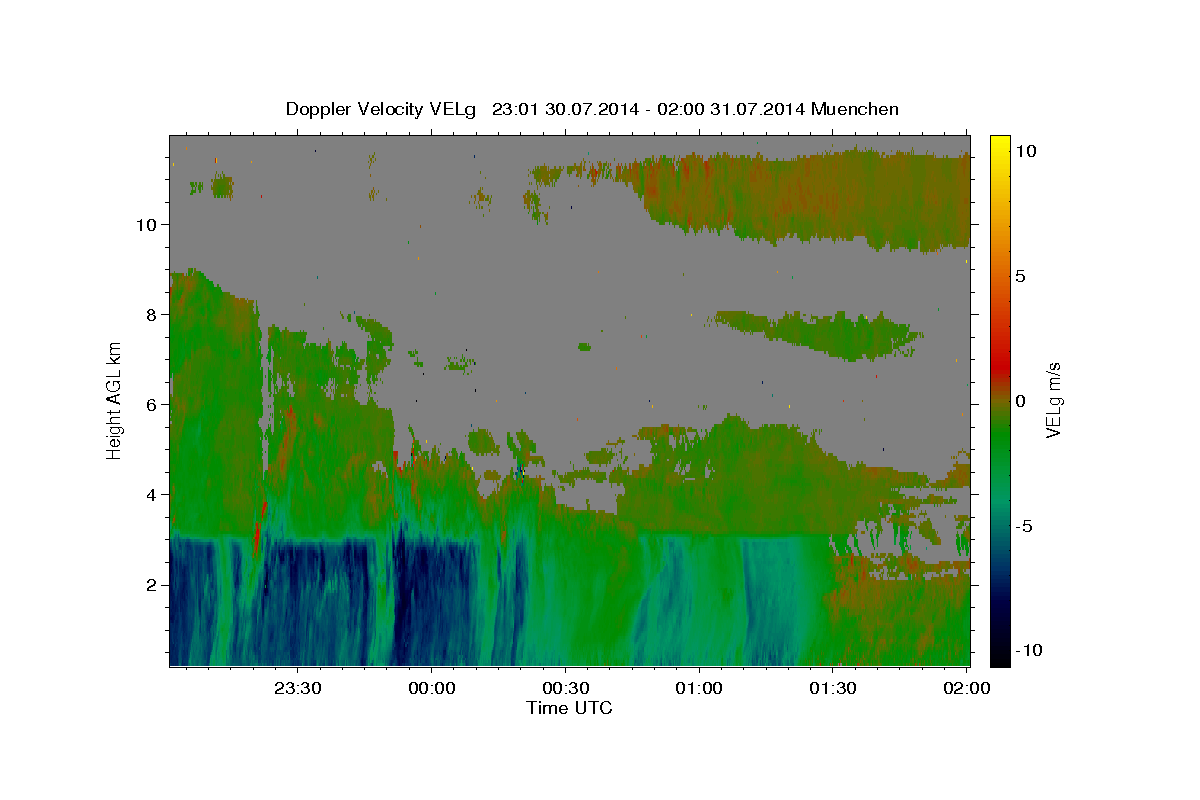Click the '00:30' time tick label

coord(565,689)
